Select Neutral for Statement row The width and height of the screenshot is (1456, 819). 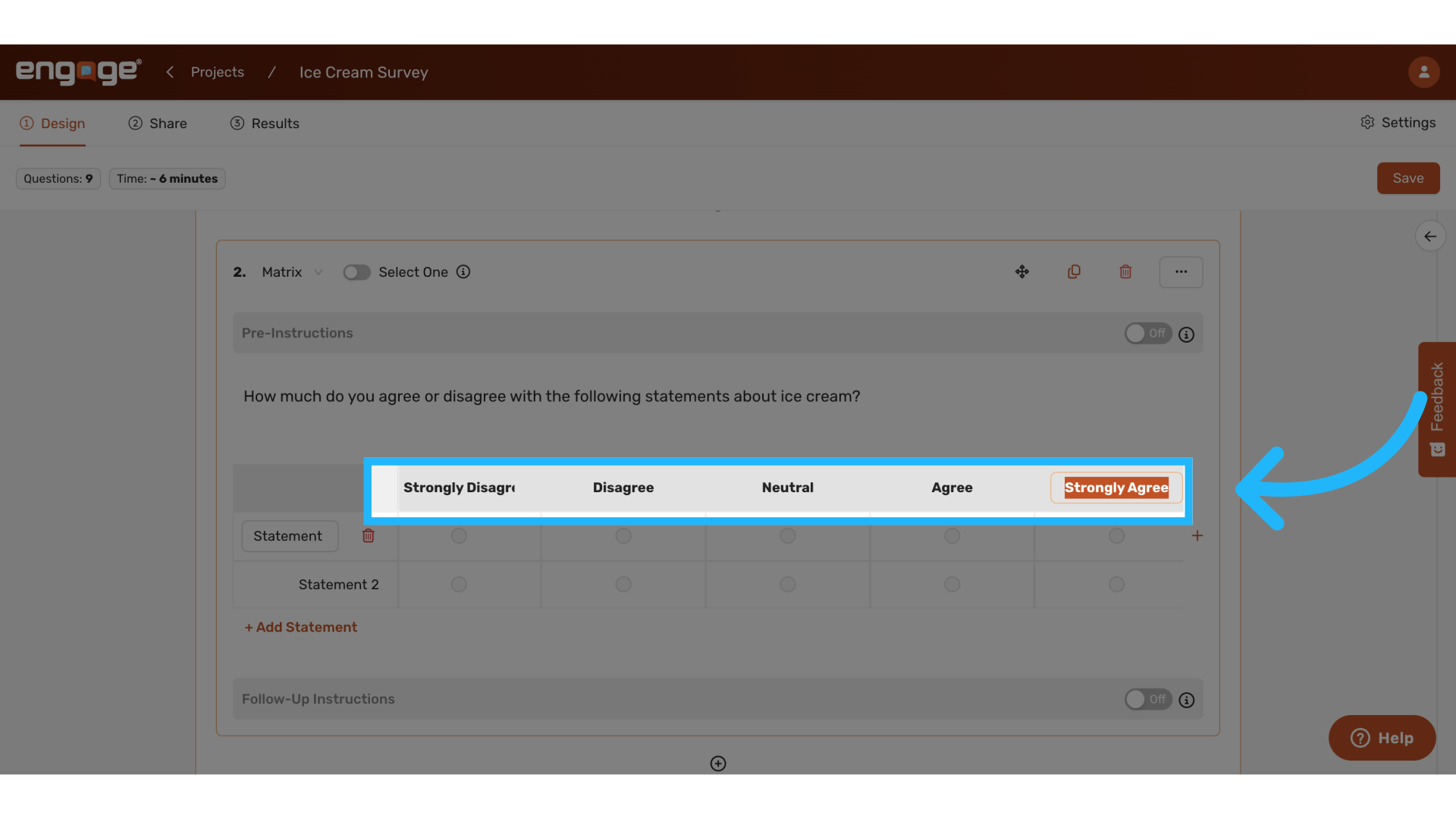pyautogui.click(x=788, y=536)
